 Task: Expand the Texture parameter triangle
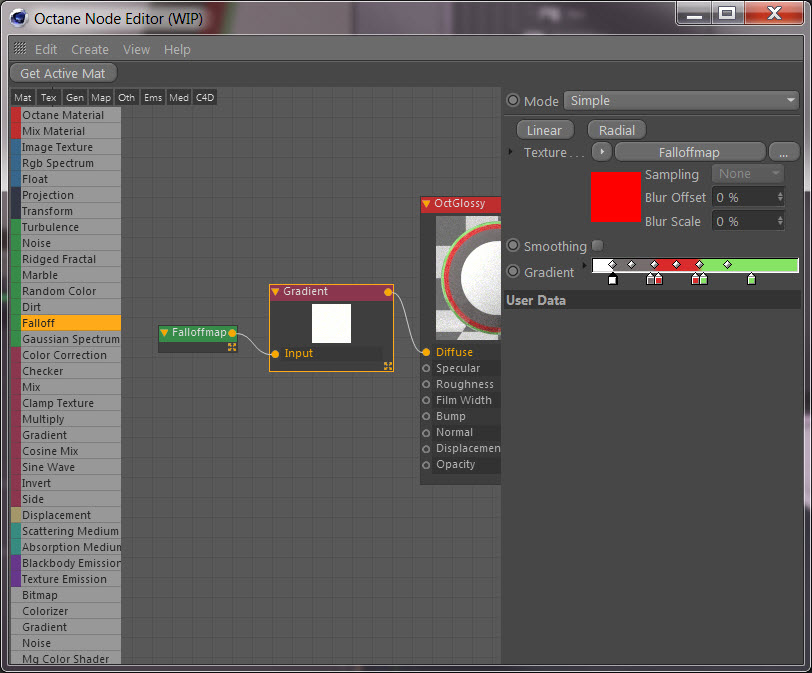pos(511,152)
